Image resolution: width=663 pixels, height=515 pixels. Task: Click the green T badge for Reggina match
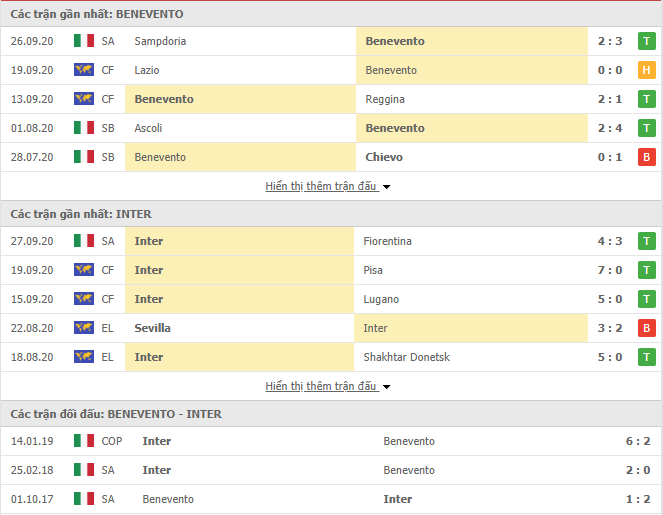pos(647,99)
